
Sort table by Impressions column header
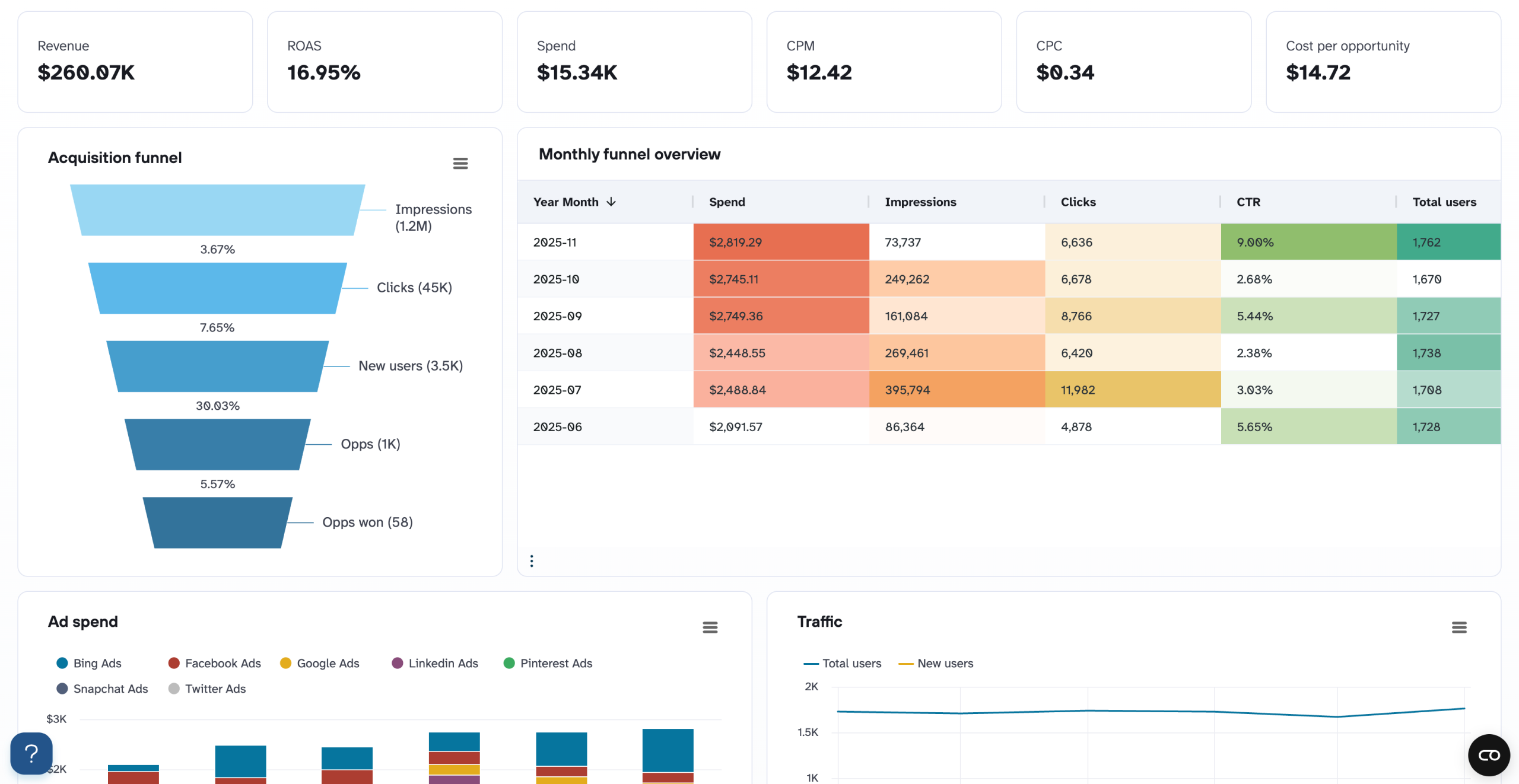(x=956, y=202)
